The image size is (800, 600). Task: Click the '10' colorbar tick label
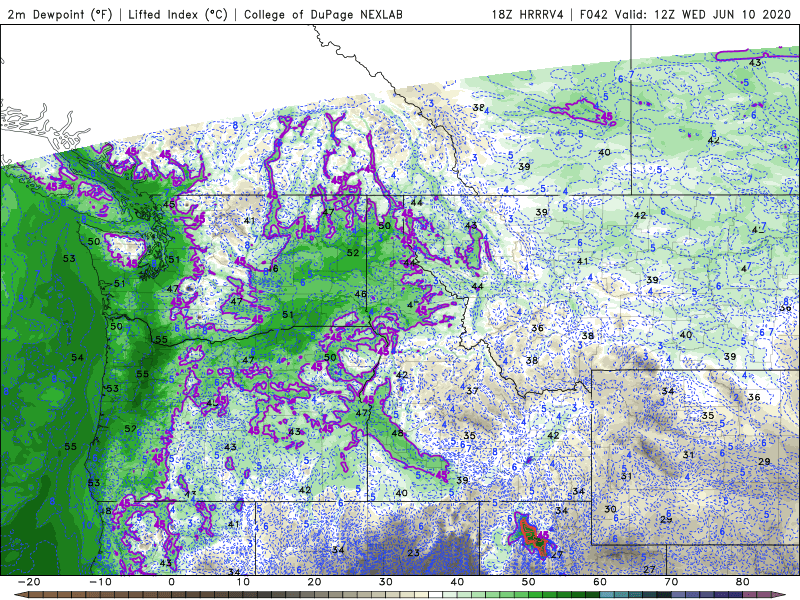pyautogui.click(x=243, y=582)
